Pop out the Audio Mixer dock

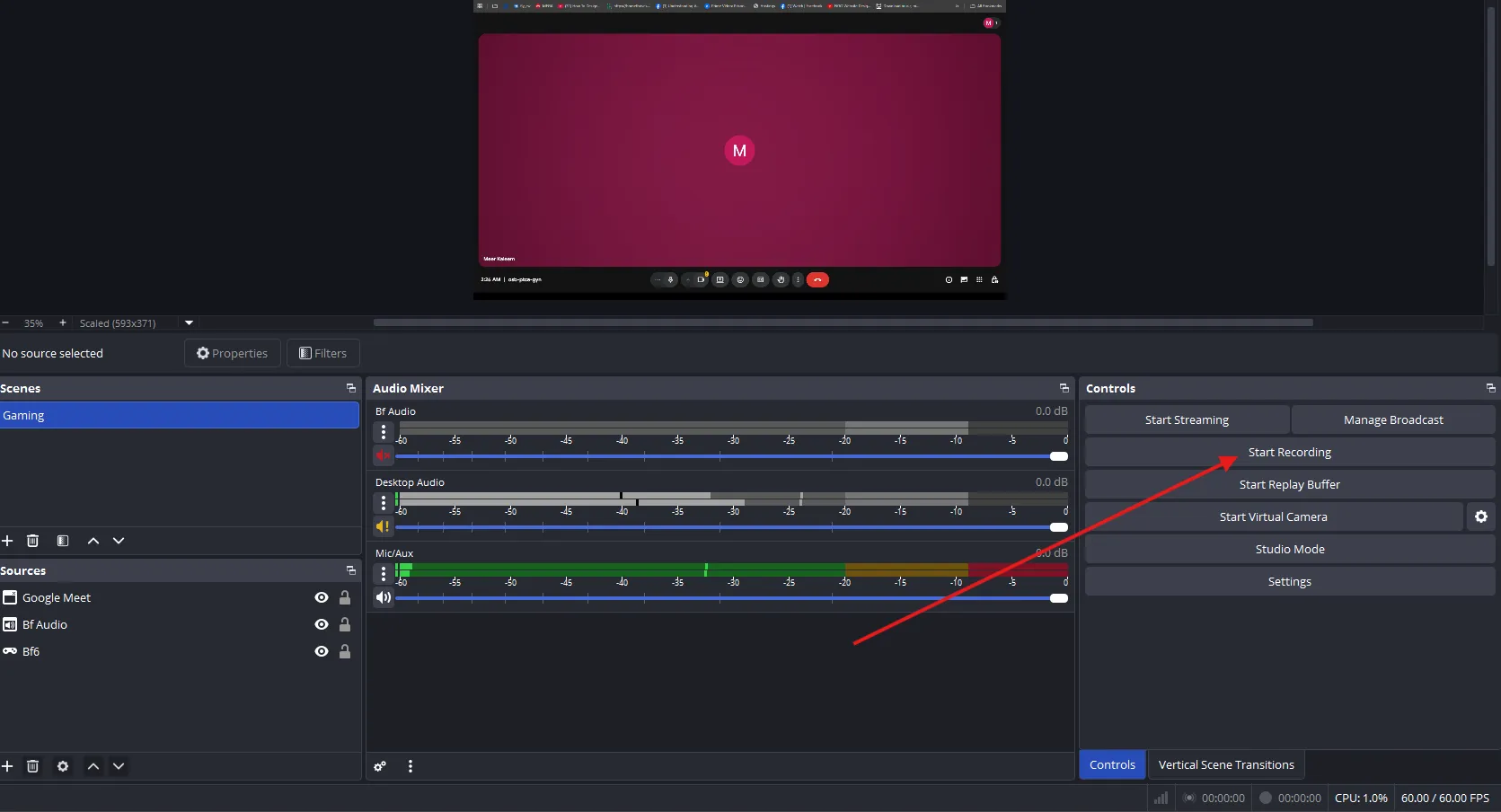pyautogui.click(x=1064, y=388)
